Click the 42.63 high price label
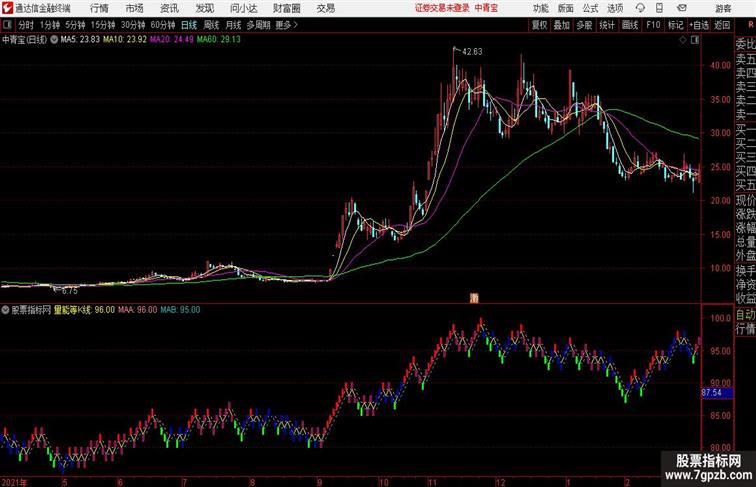 (x=472, y=52)
